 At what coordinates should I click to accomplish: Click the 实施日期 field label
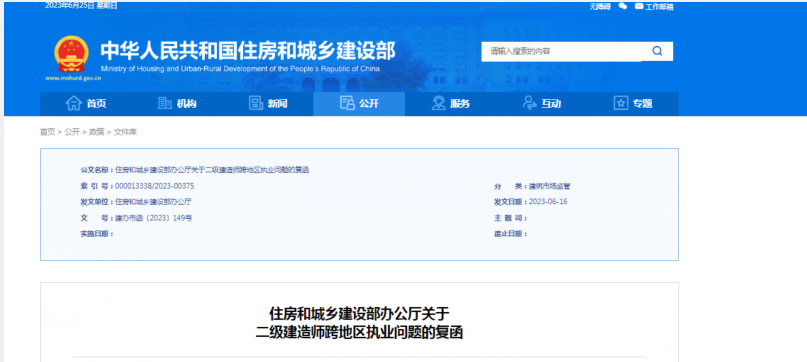pyautogui.click(x=96, y=234)
